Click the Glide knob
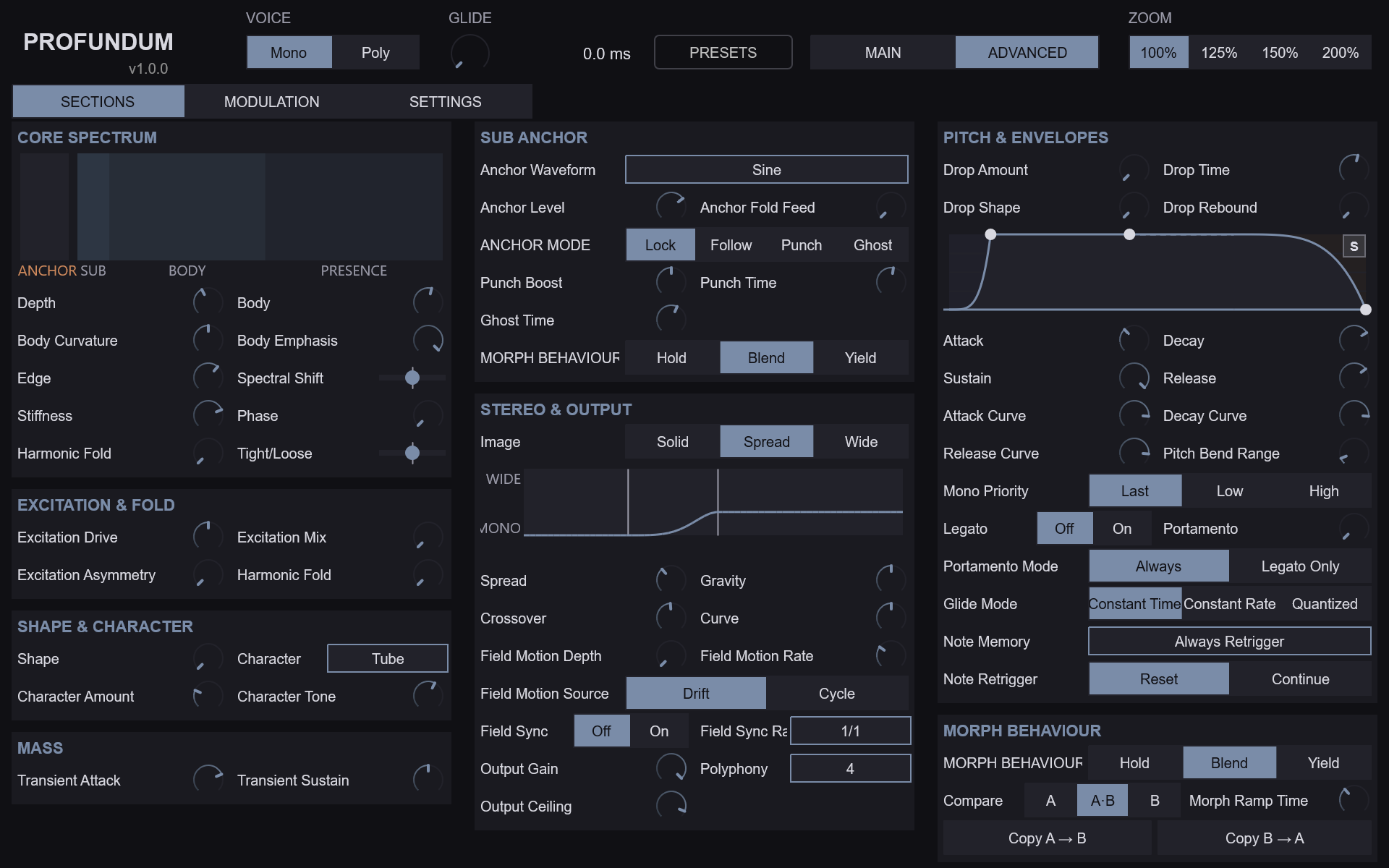This screenshot has width=1389, height=868. click(470, 53)
